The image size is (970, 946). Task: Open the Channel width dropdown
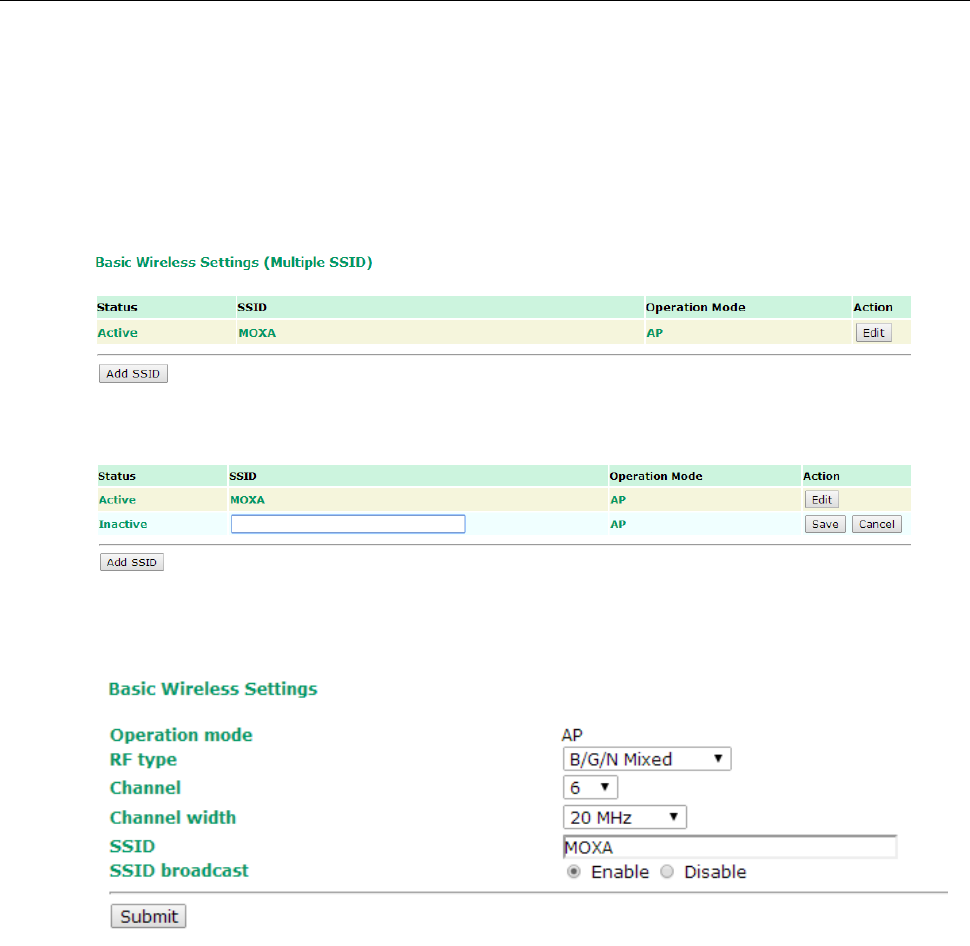[x=625, y=817]
